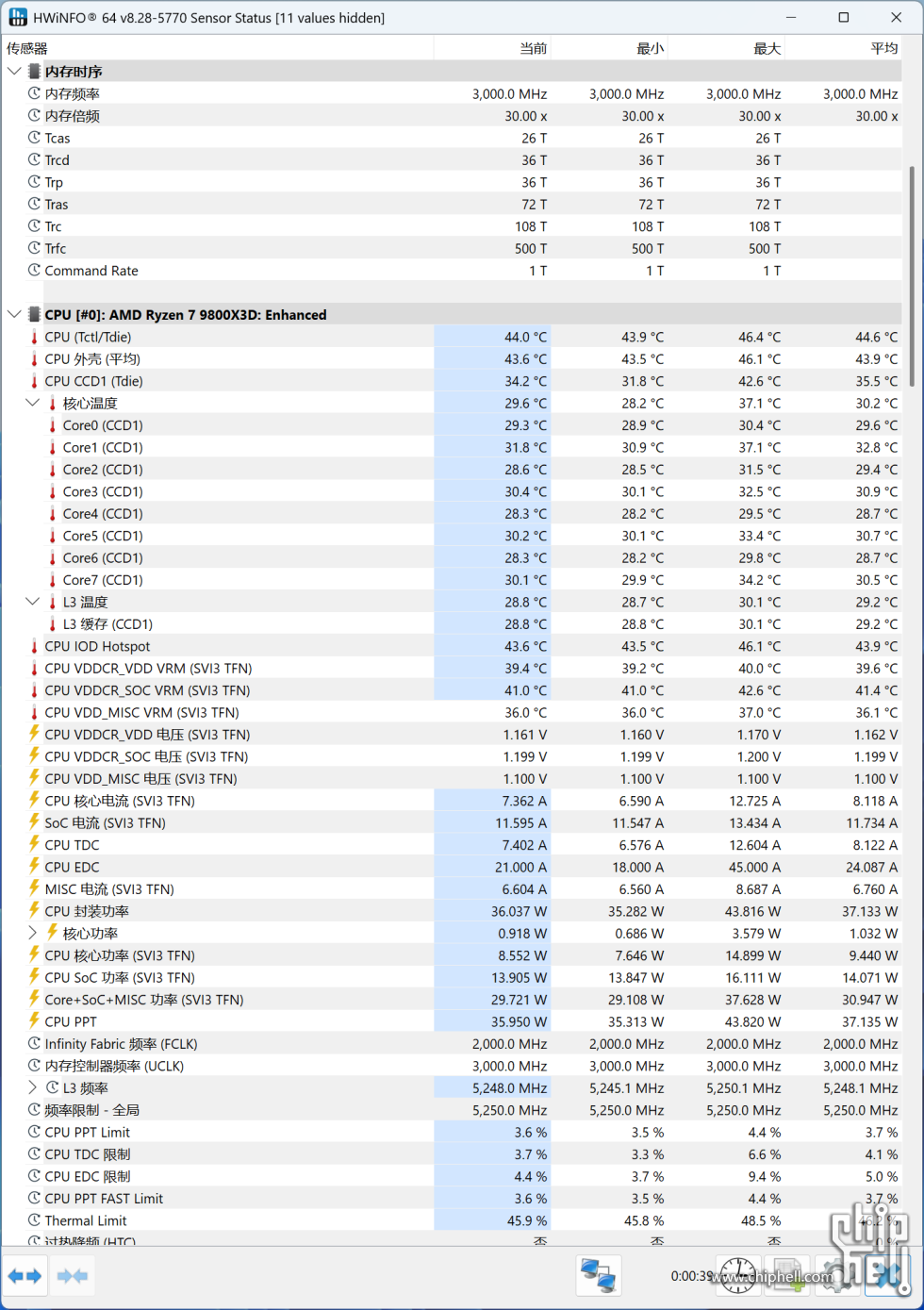Image resolution: width=924 pixels, height=1310 pixels.
Task: Click the lightning icon of CPU 封装功率
Action: click(x=34, y=911)
